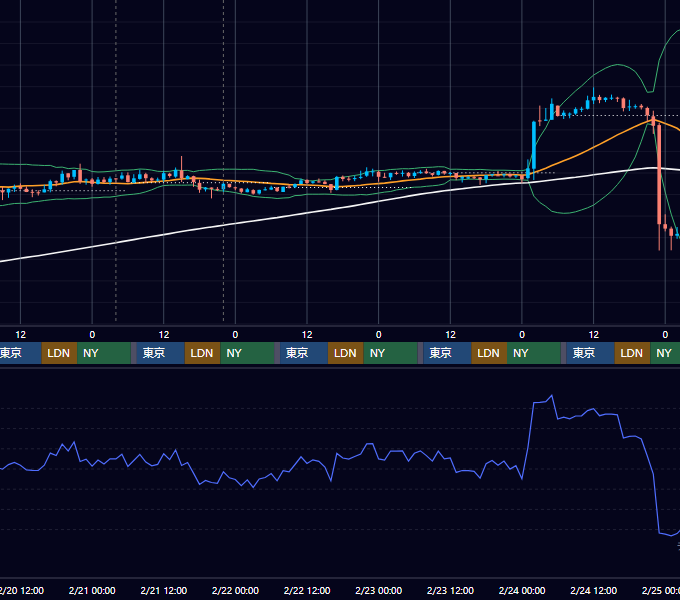Screen dimensions: 680x600
Task: Select the 東京 session block on 2/24
Action: [590, 353]
